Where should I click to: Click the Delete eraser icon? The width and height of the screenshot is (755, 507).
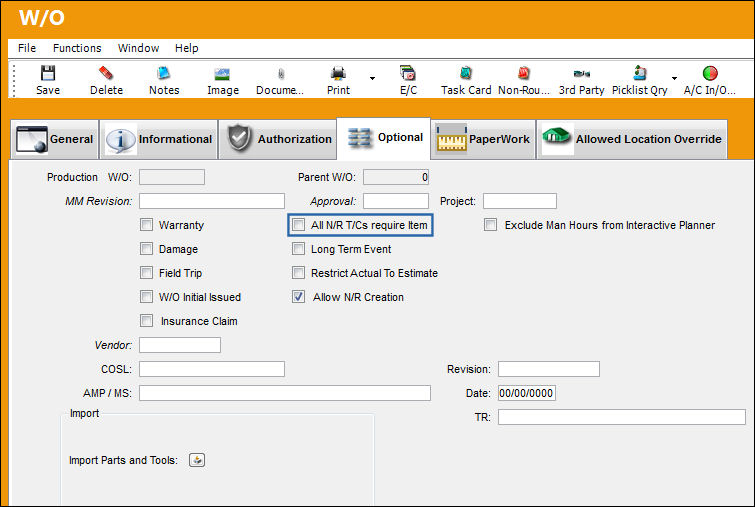(x=106, y=73)
